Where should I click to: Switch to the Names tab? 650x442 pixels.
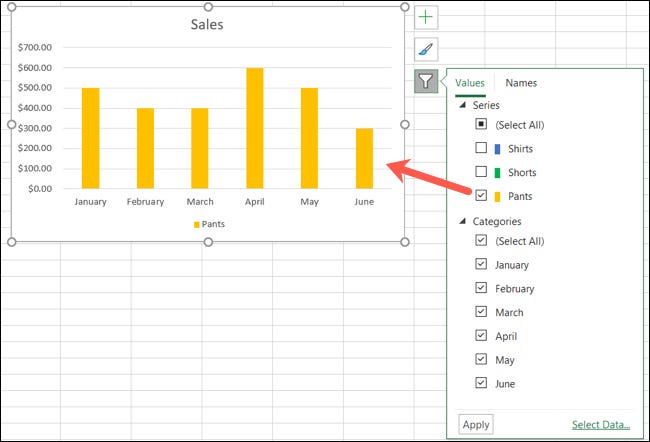click(521, 83)
